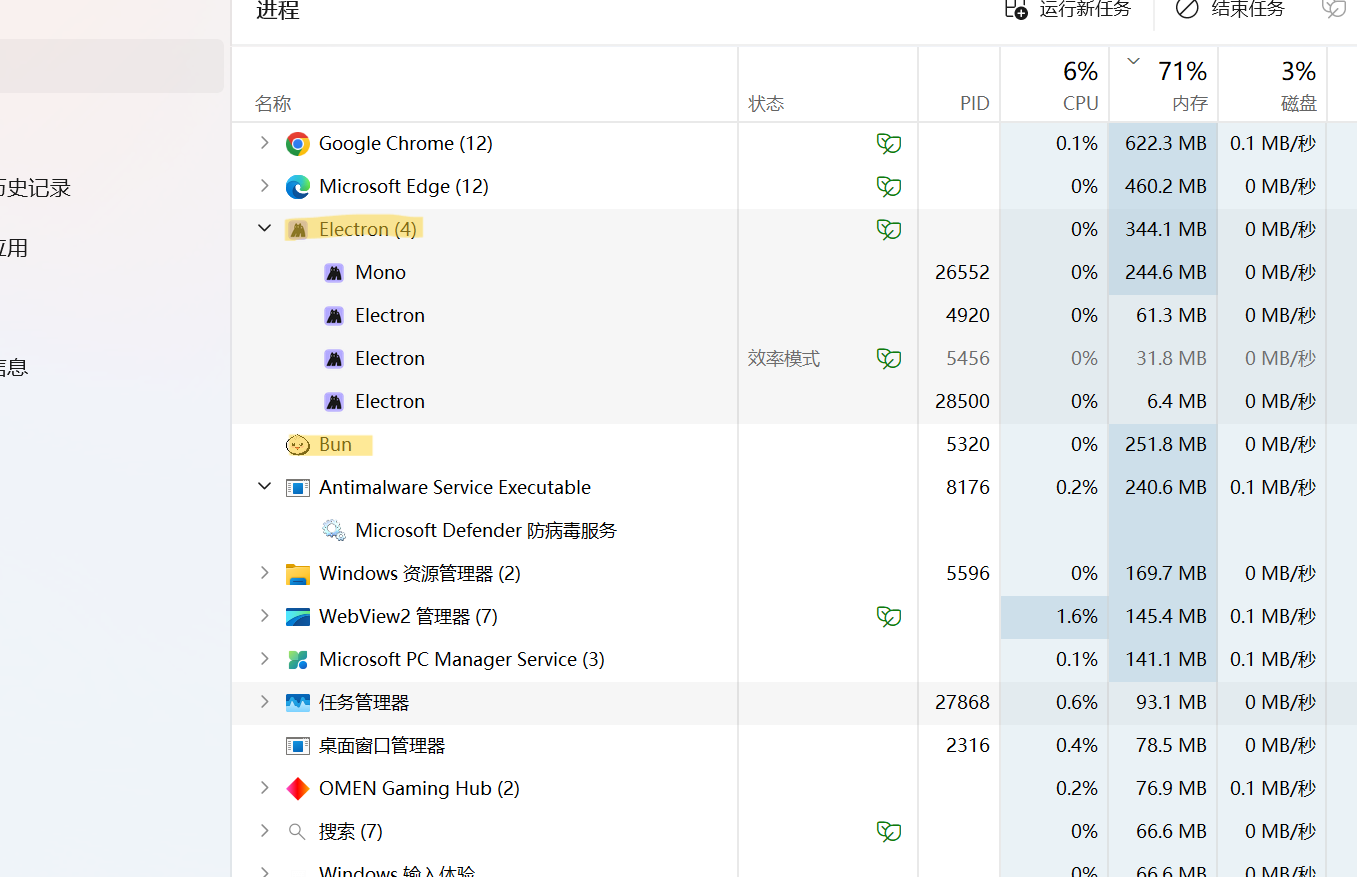Image resolution: width=1357 pixels, height=877 pixels.
Task: Click the efficiency leaf icon on Electron 5456 row
Action: (889, 358)
